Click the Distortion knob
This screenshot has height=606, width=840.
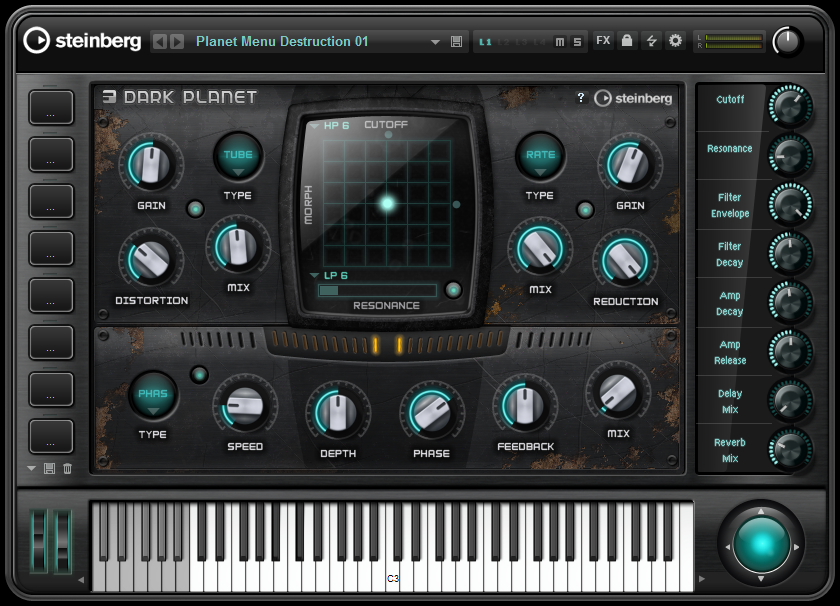point(151,260)
